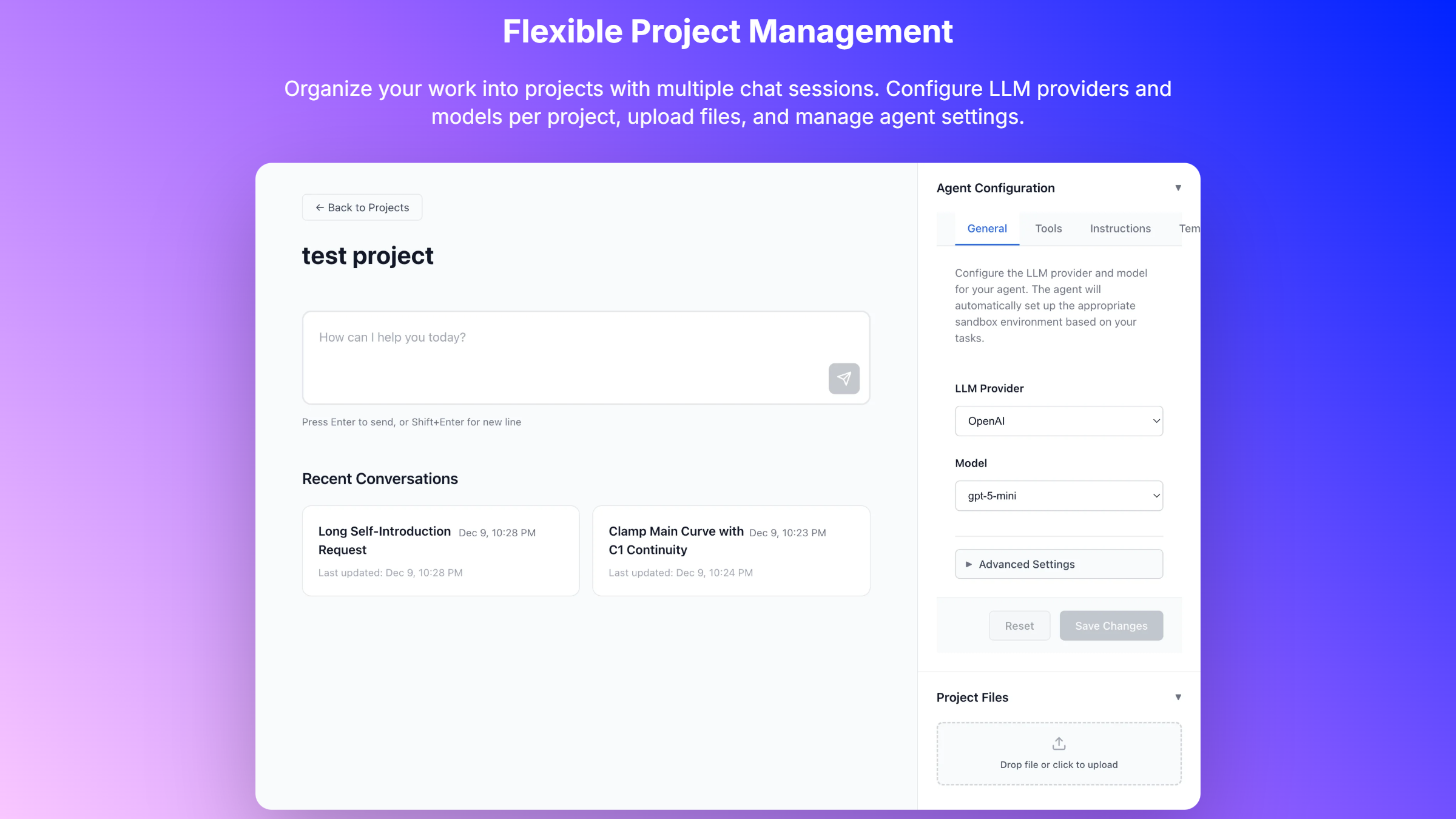Click the test project title
The height and width of the screenshot is (819, 1456).
(368, 256)
